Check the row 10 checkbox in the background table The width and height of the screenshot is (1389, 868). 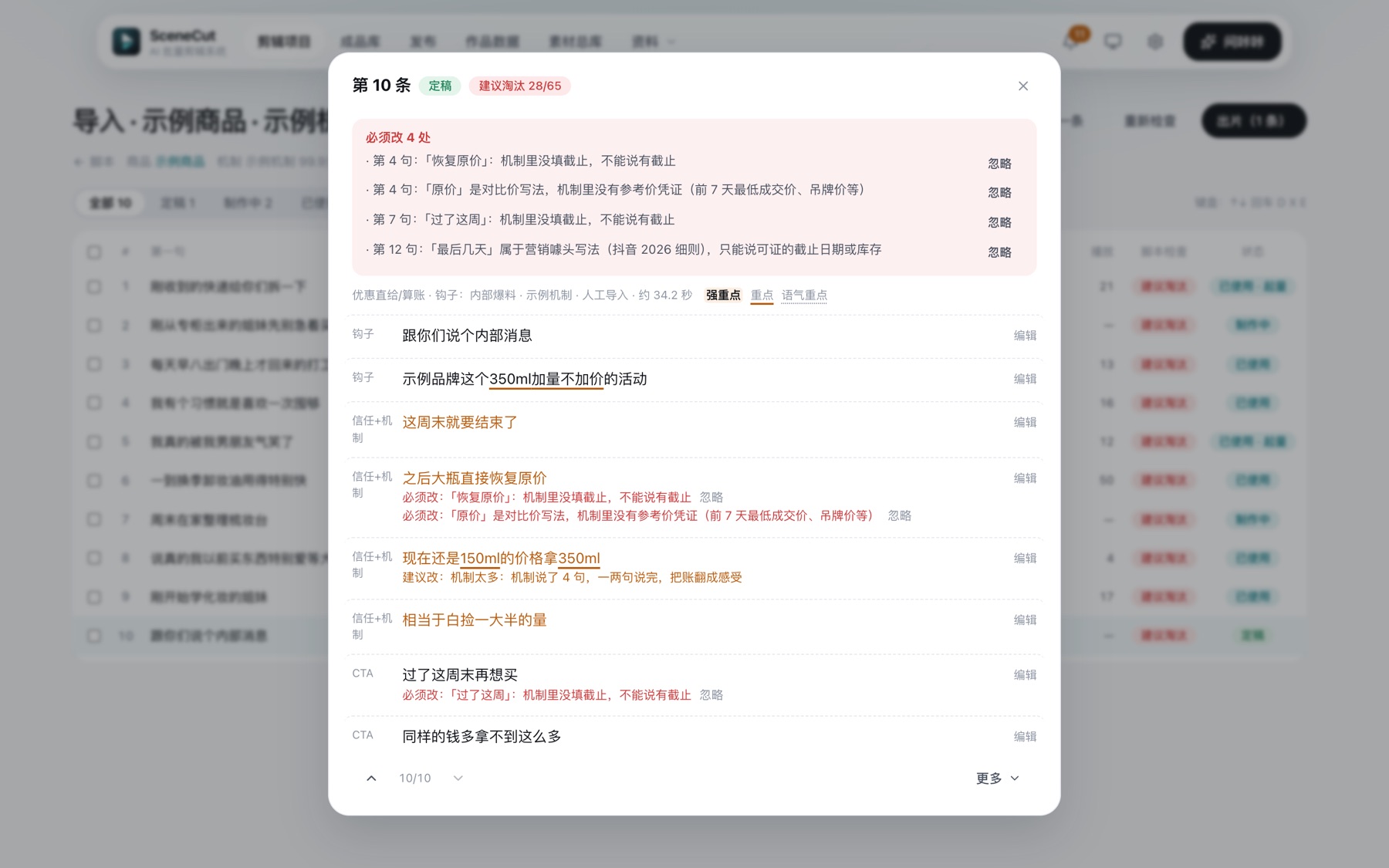tap(94, 636)
